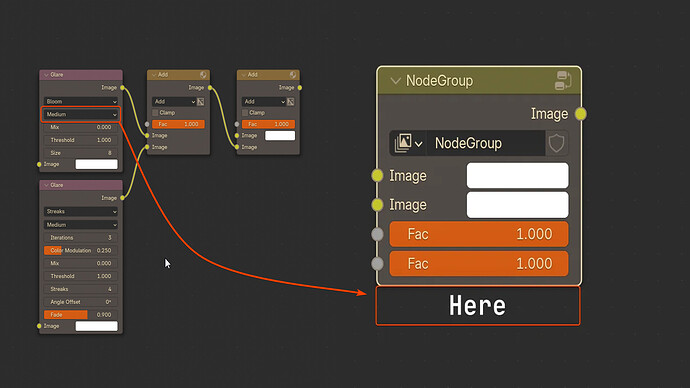Viewport: 690px width, 388px height.
Task: Toggle the preview sphere icon on left Add node
Action: pos(203,75)
